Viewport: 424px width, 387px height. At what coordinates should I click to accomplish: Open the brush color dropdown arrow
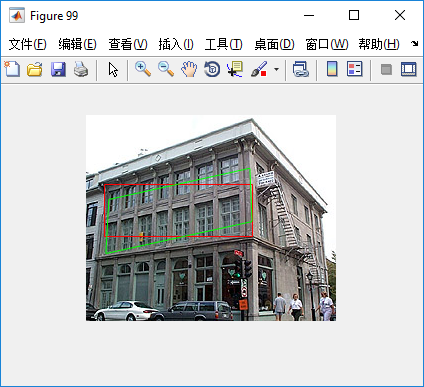click(x=276, y=70)
